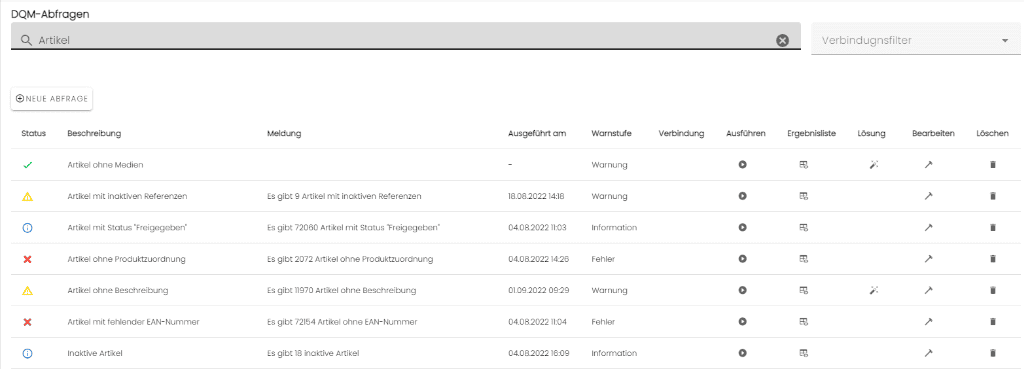Edit the 'Artikel ohne Medien' query

coord(929,165)
